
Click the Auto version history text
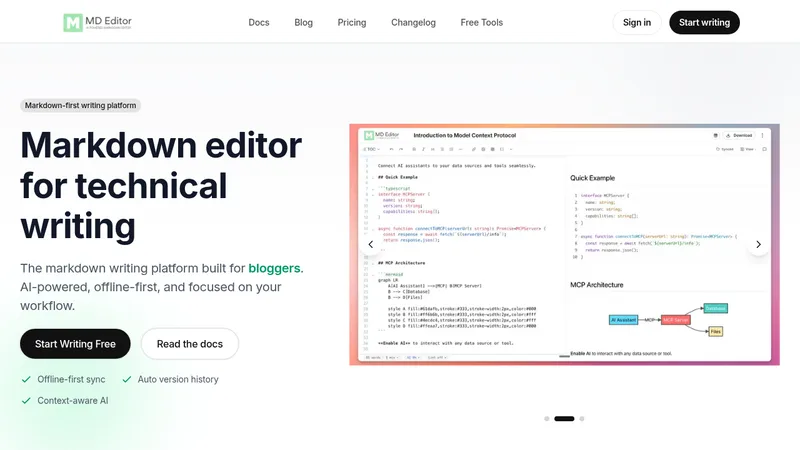[178, 380]
